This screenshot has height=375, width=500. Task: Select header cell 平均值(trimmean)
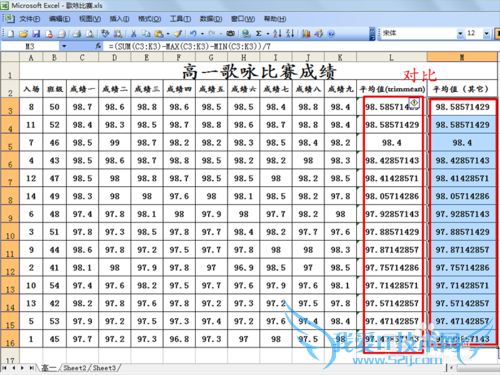pyautogui.click(x=392, y=89)
